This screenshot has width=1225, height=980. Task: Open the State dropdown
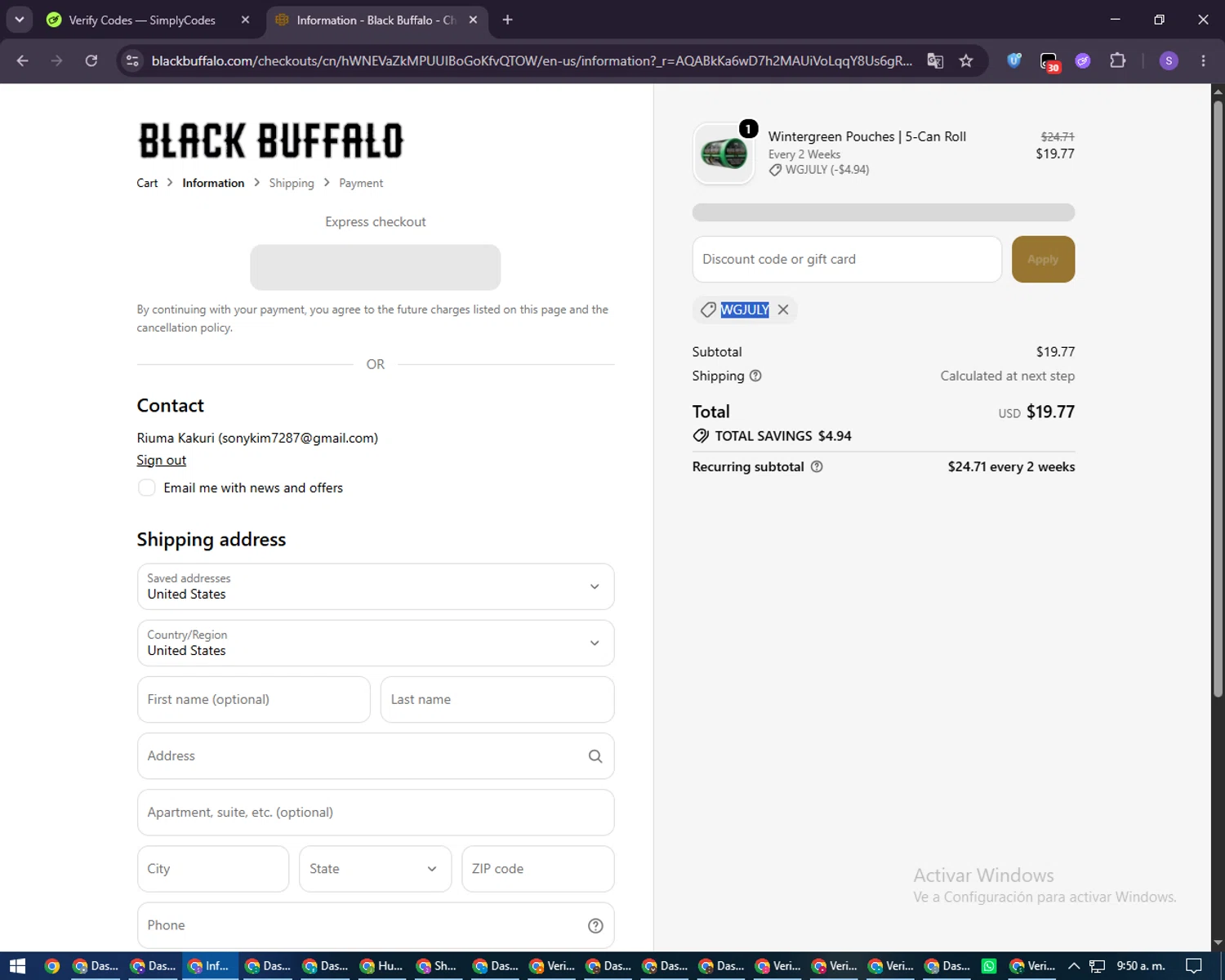tap(376, 869)
